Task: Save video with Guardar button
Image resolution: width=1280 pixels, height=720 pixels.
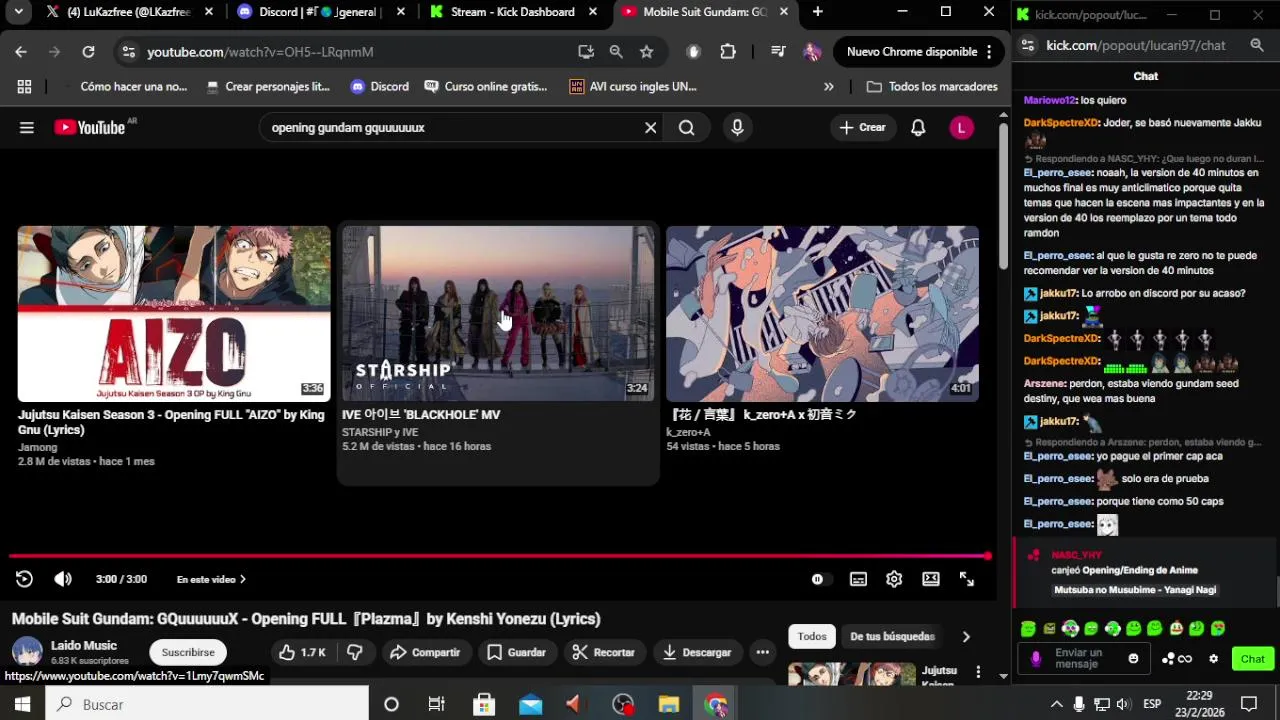Action: 516,652
